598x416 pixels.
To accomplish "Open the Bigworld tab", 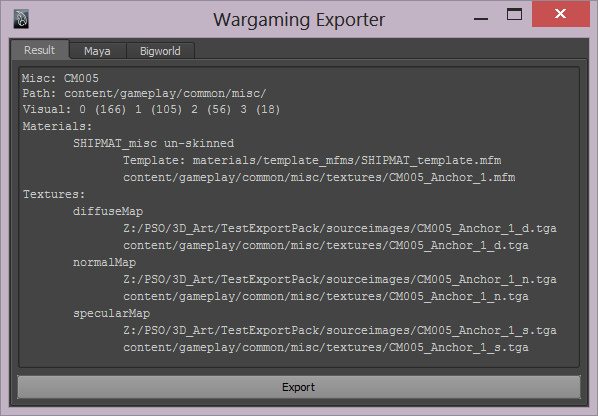I will pos(160,51).
